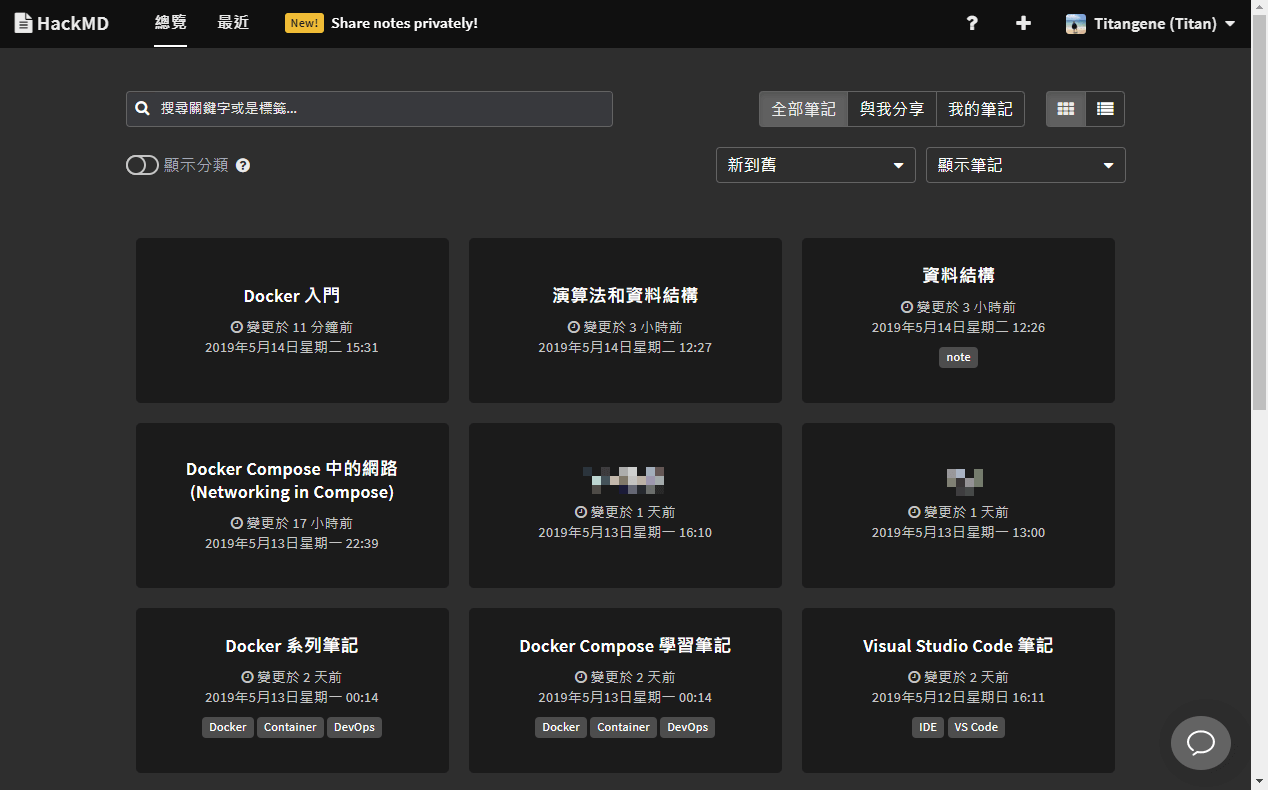Open pixelated note updated 16:10
This screenshot has width=1268, height=790.
(625, 505)
